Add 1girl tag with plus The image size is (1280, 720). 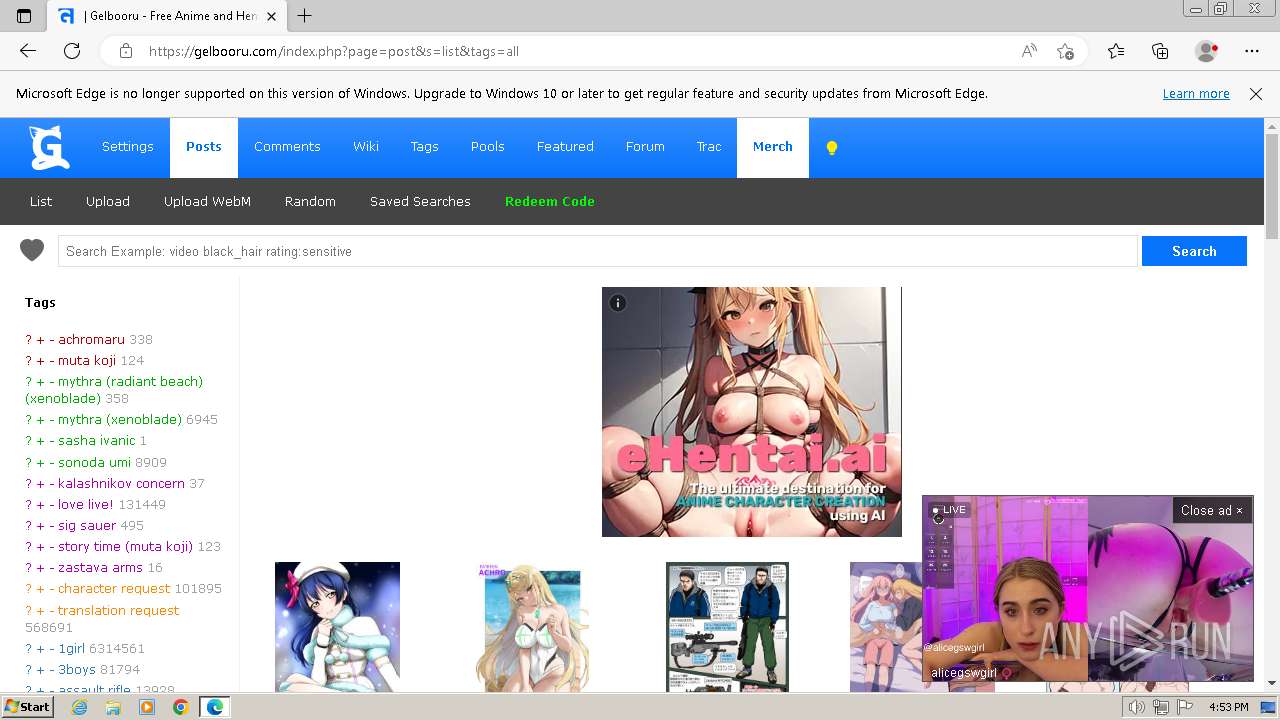[x=41, y=649]
